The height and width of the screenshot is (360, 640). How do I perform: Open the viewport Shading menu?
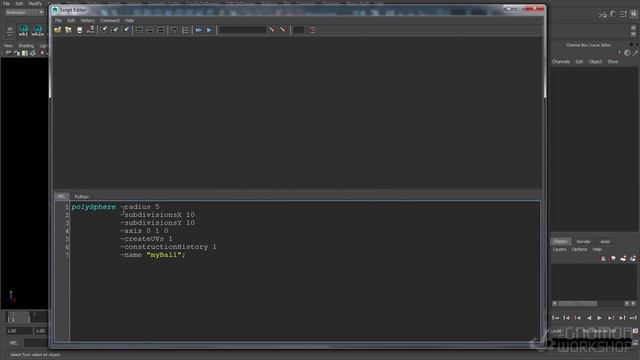(26, 46)
